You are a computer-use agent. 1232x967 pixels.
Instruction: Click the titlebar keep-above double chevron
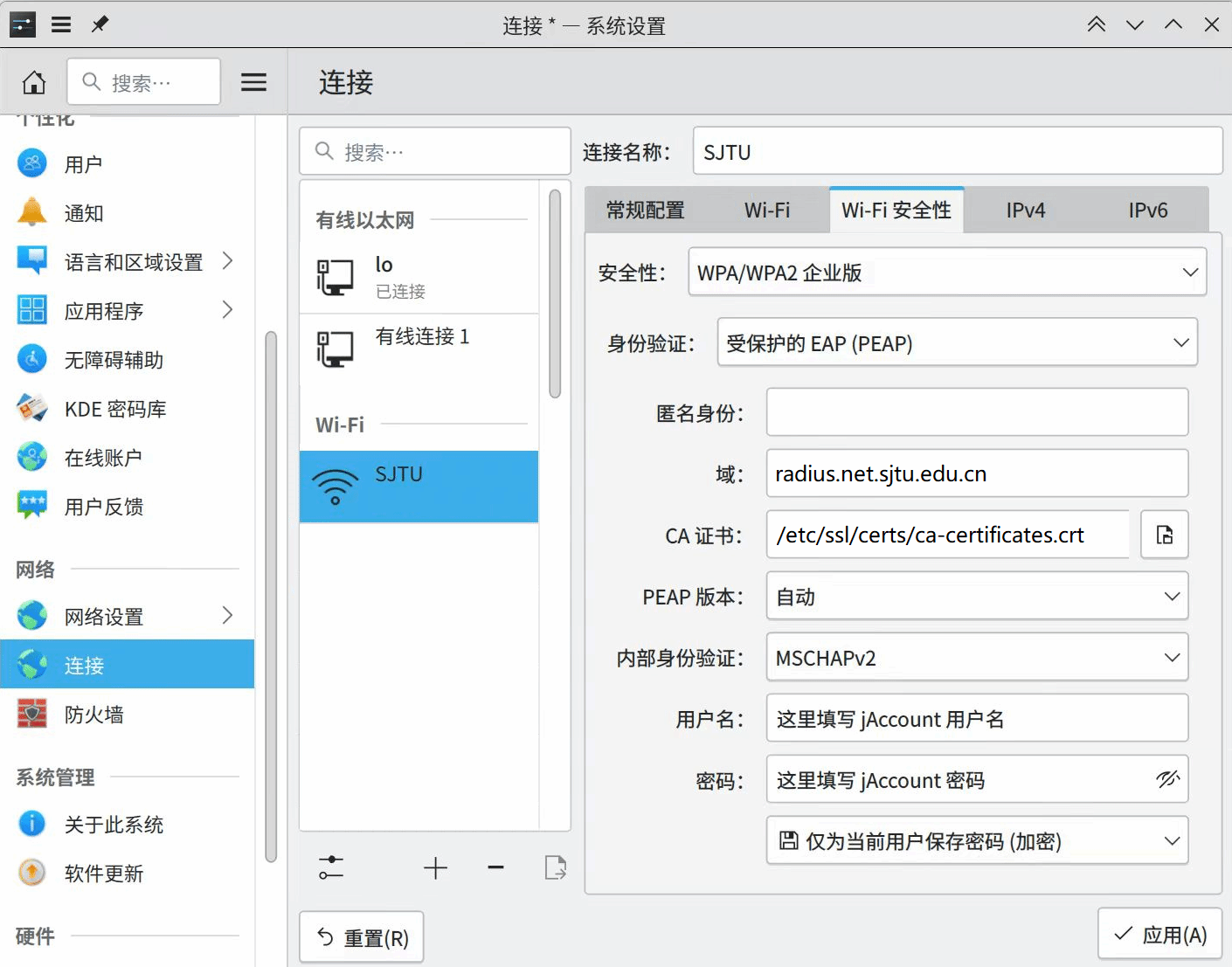[1097, 24]
